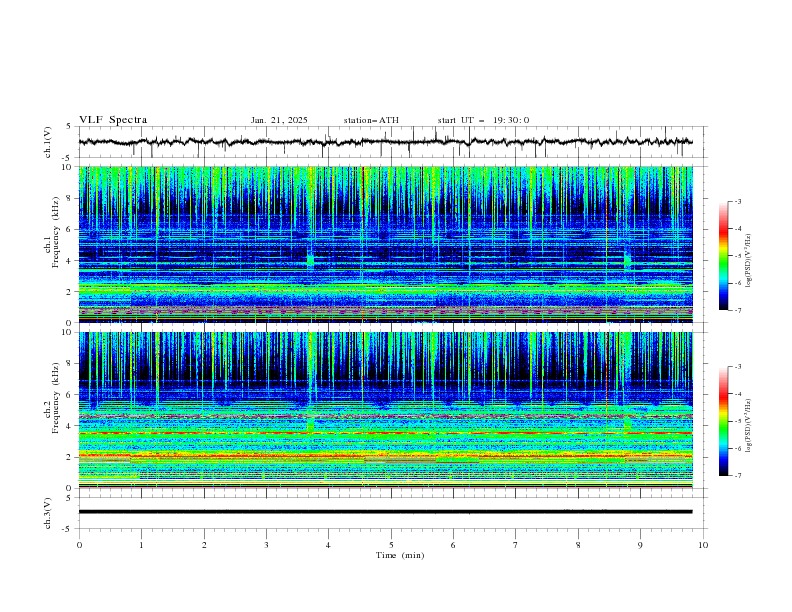Viewport: 792px width, 612px height.
Task: Click the ch.3 flat voltage trace
Action: [x=385, y=512]
